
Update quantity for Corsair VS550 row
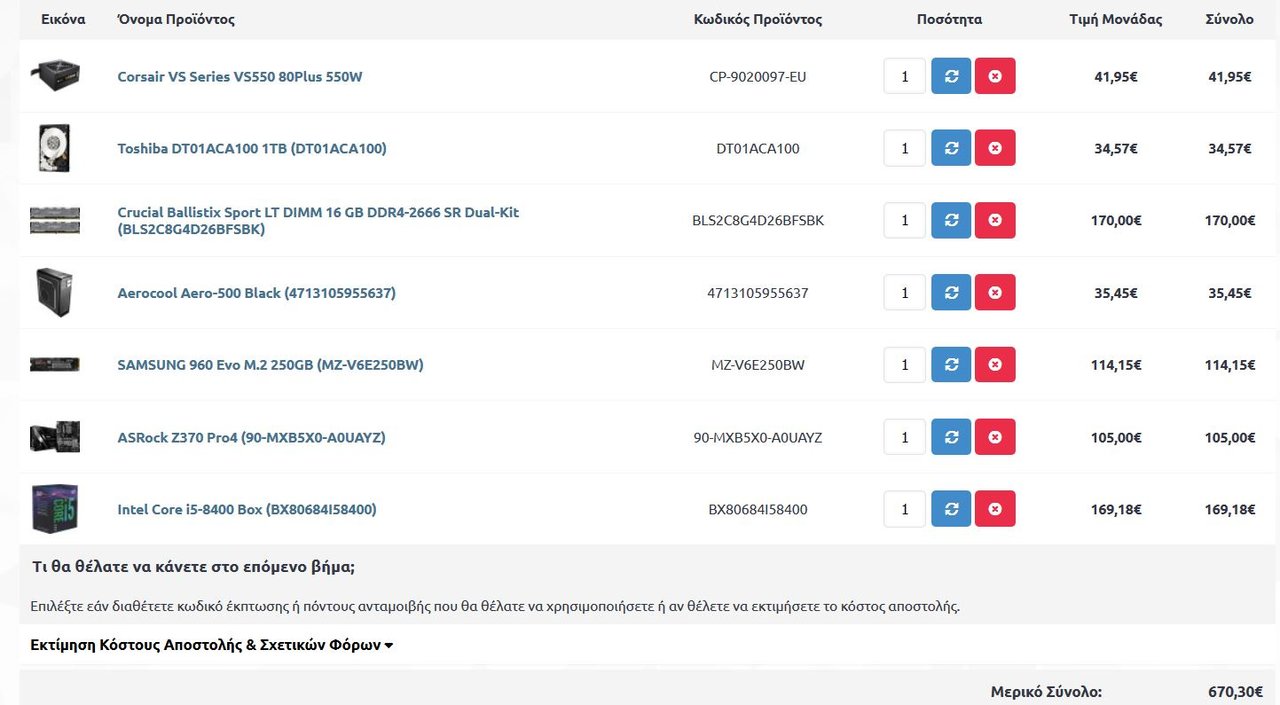coord(951,76)
